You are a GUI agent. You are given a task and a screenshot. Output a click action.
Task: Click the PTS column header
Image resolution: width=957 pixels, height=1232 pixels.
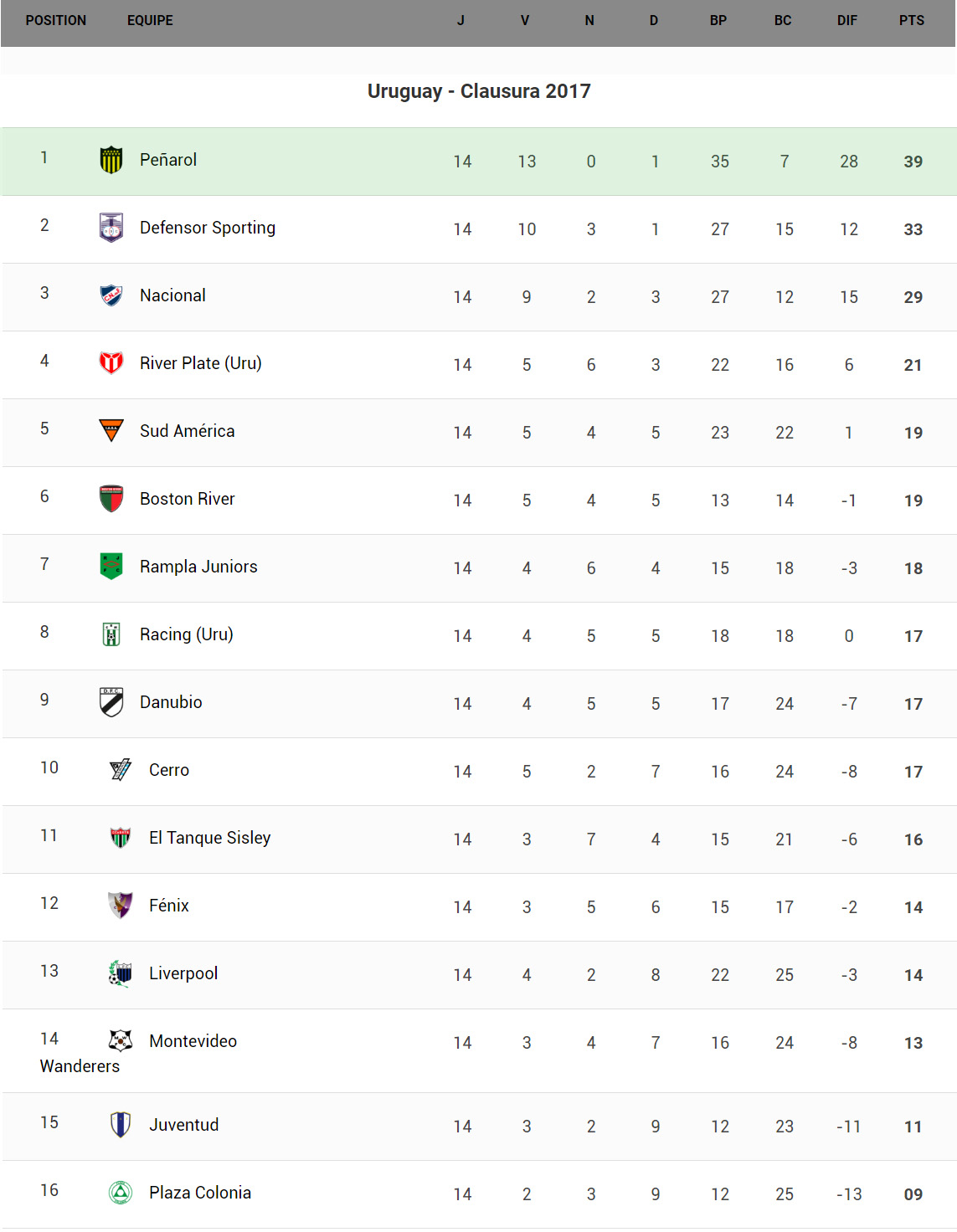click(912, 20)
